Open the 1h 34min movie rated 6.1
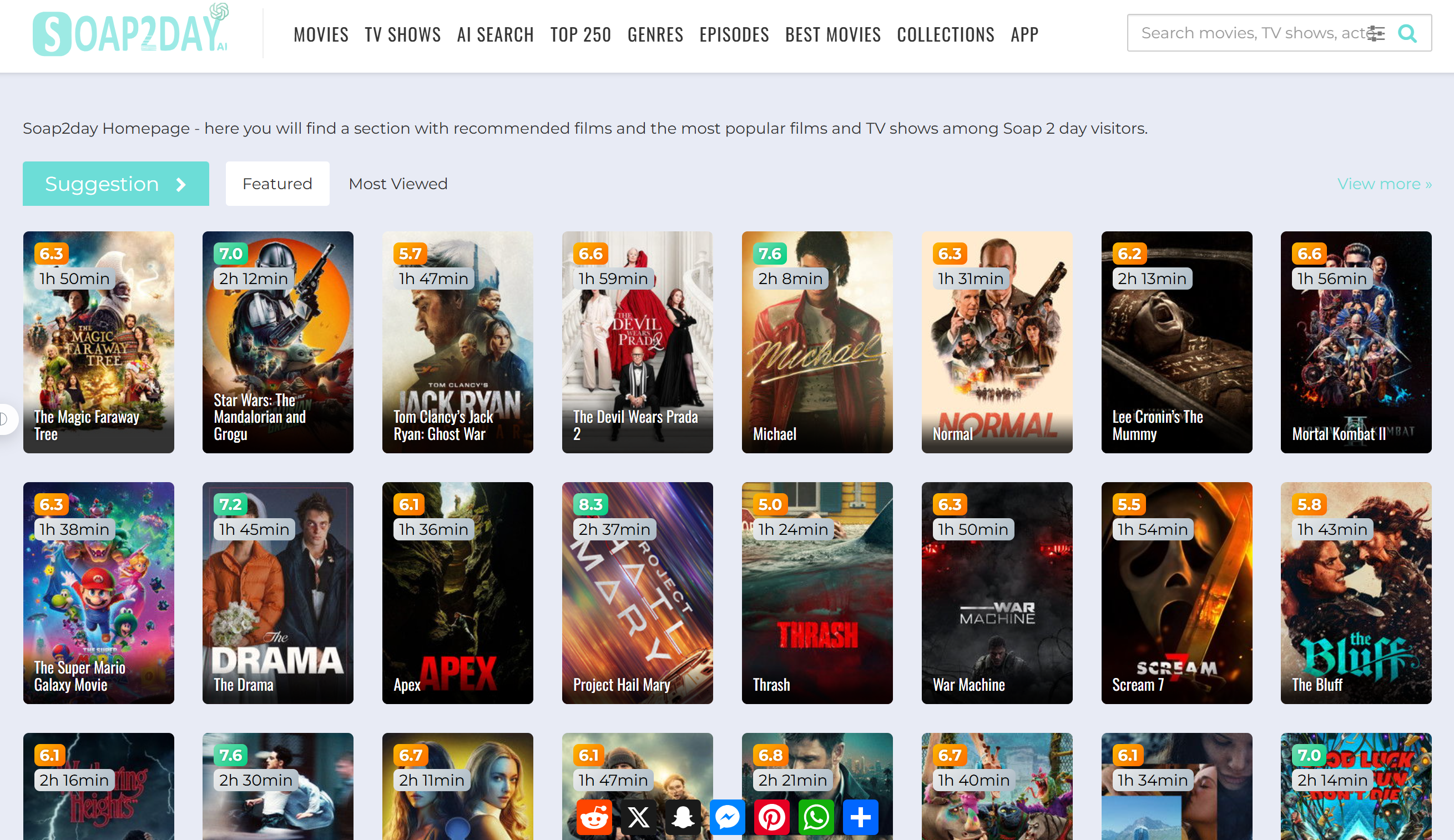 1177,786
